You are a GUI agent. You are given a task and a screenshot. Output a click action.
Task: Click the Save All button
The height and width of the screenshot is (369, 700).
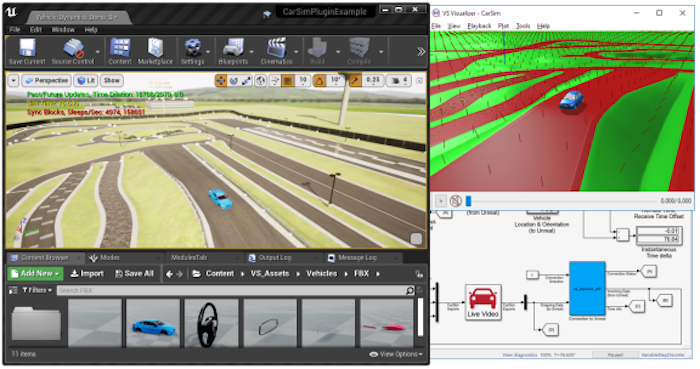tap(134, 274)
